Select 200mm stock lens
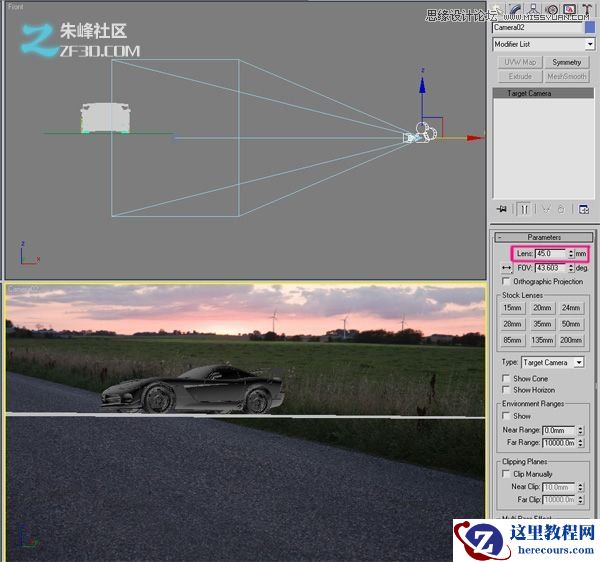 pyautogui.click(x=571, y=340)
